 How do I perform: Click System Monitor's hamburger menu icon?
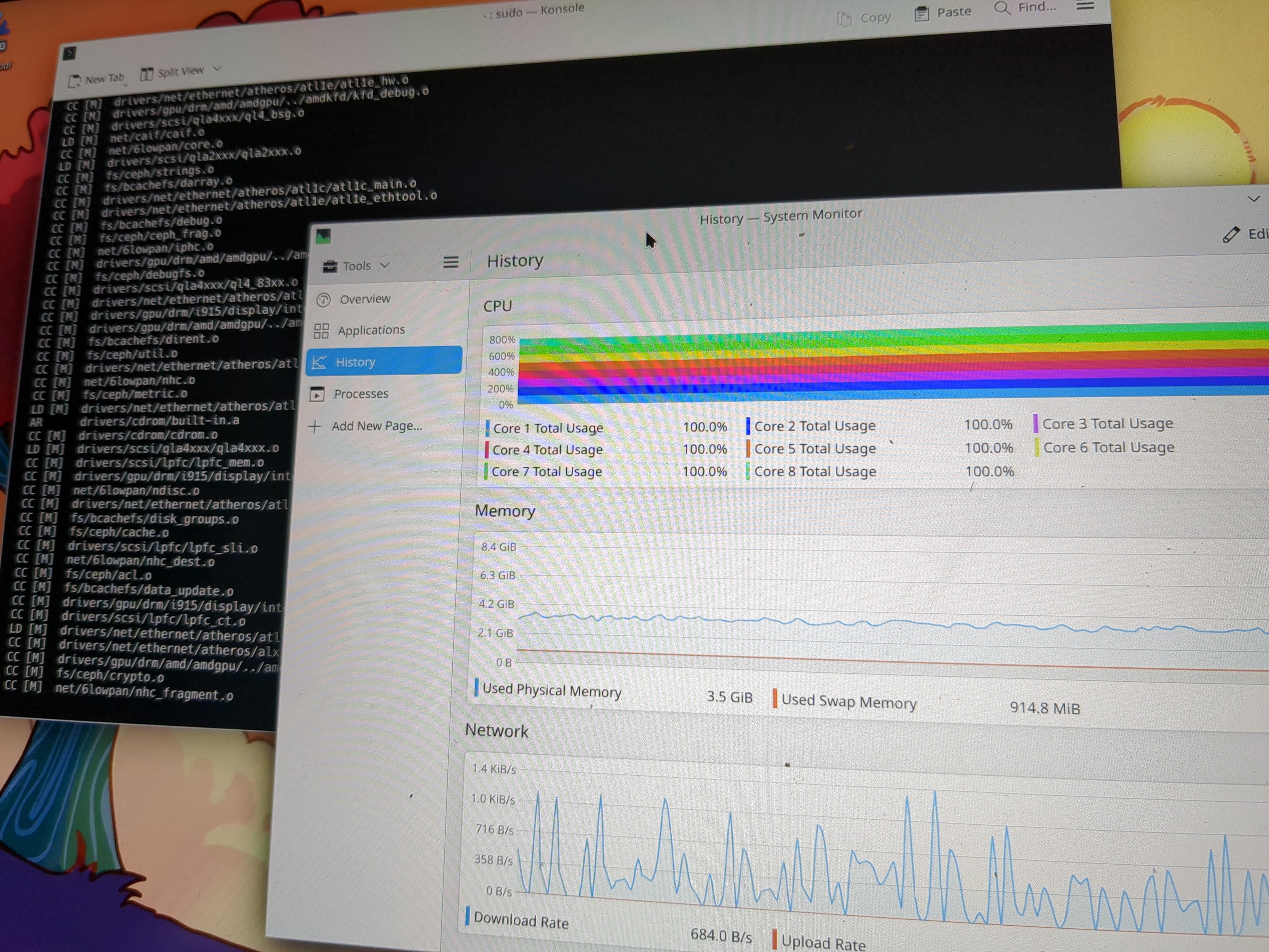pos(450,262)
